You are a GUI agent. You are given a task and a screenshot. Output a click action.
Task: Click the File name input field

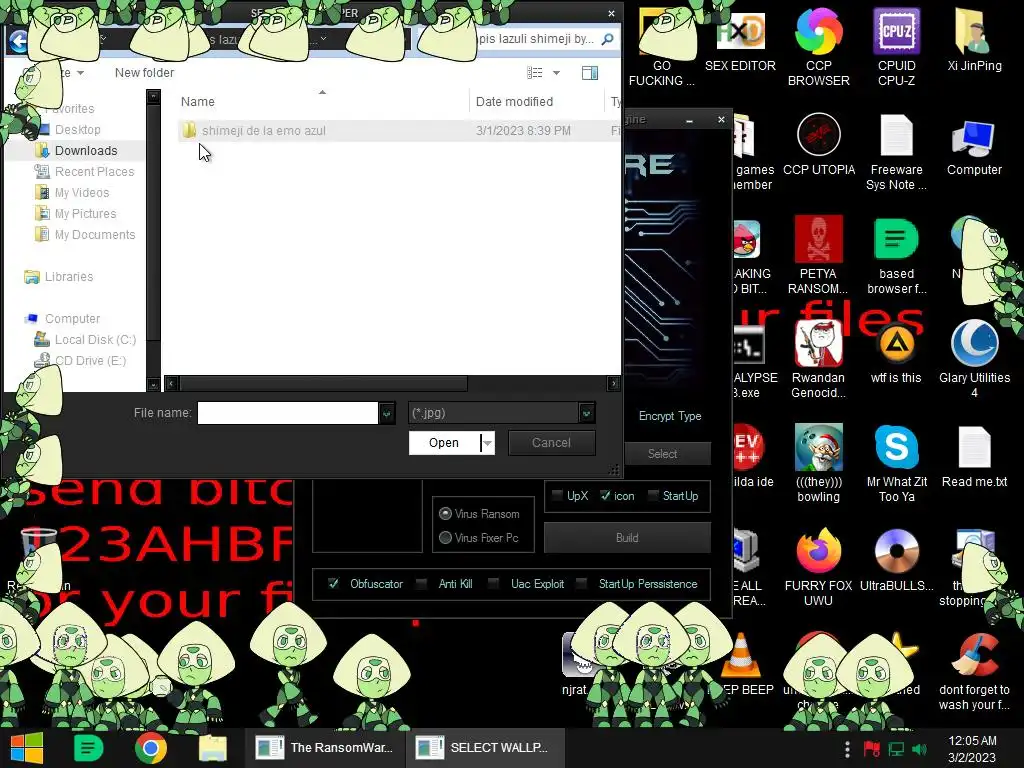[287, 413]
